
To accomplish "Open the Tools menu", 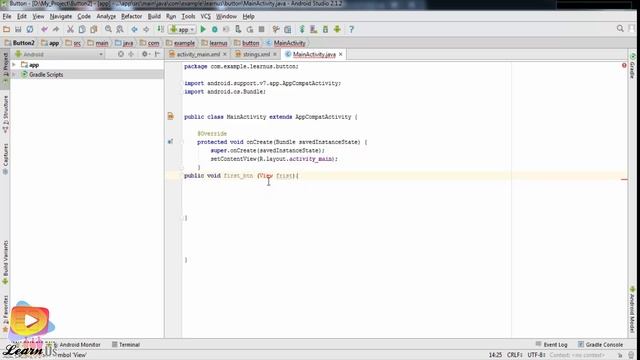I will click(x=188, y=17).
